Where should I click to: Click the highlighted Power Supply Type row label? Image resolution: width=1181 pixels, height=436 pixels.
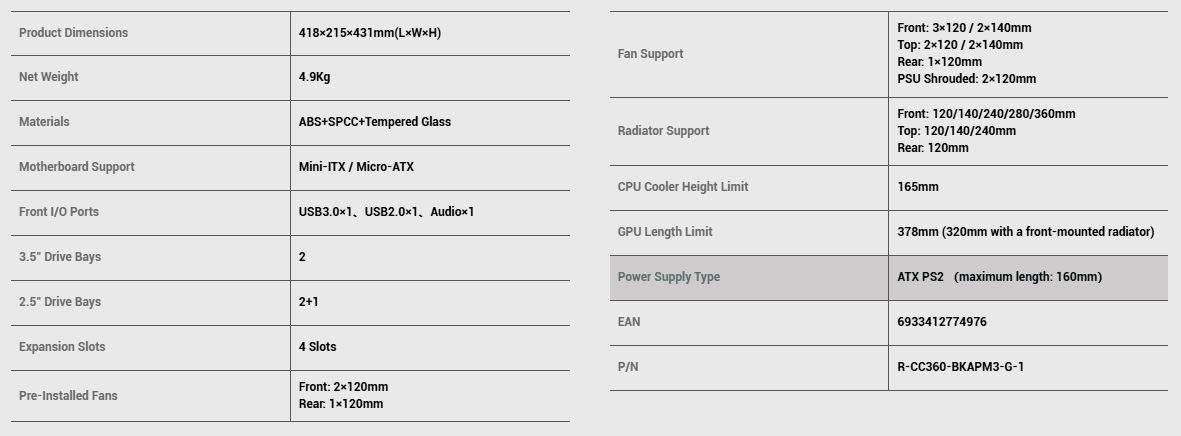(x=668, y=277)
